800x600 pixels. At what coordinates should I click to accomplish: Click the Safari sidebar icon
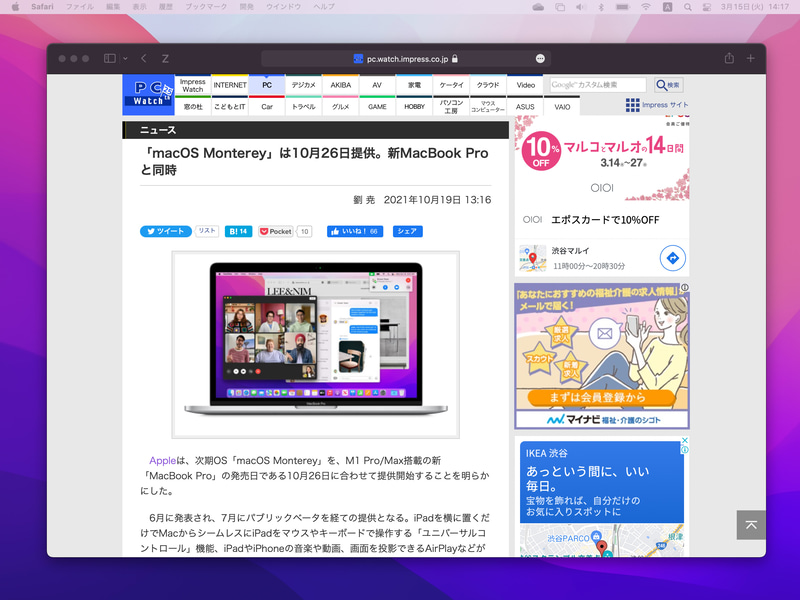[x=110, y=58]
